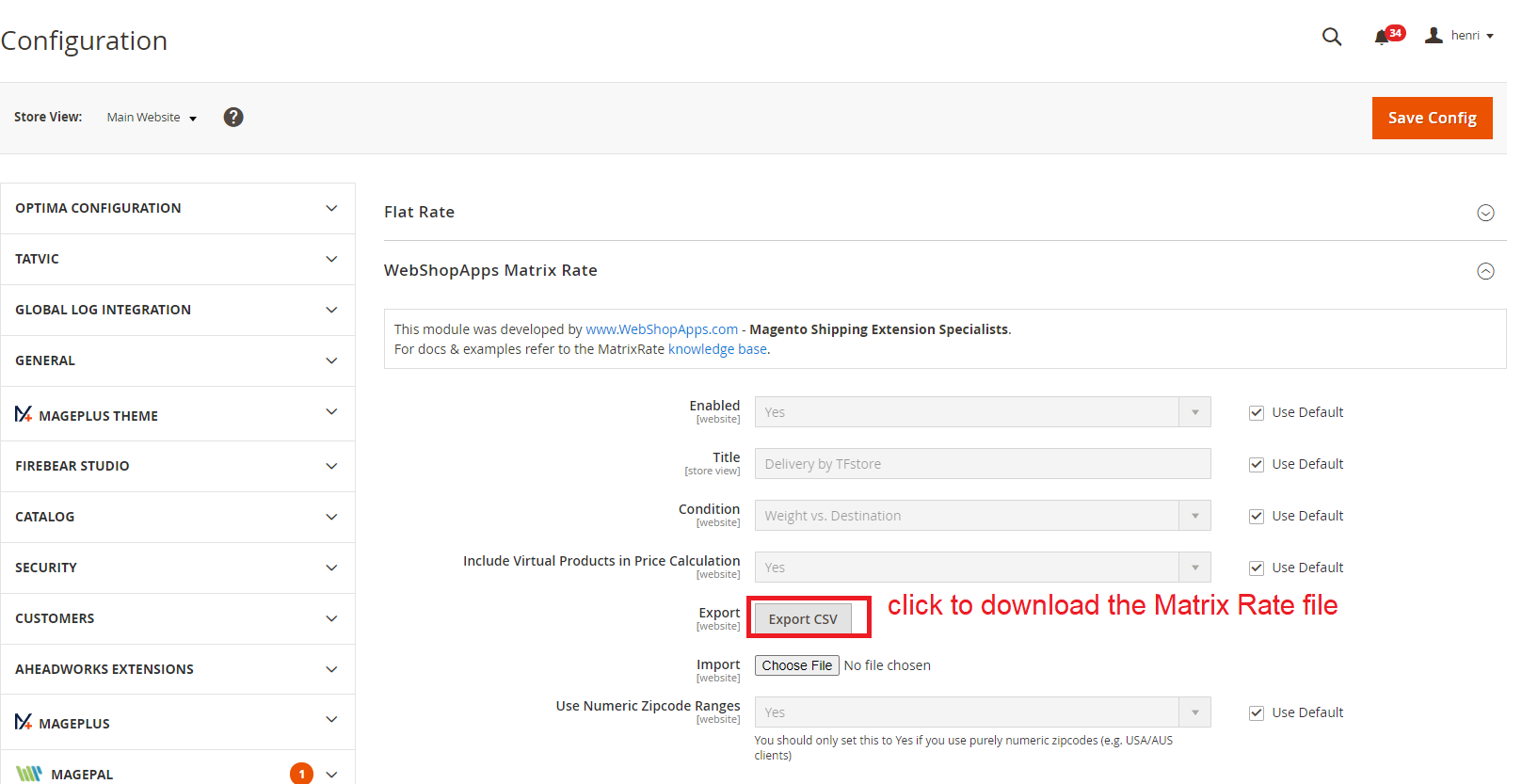Open the www.WebShopApps.com link
Screen dimensions: 1522x784
point(662,329)
